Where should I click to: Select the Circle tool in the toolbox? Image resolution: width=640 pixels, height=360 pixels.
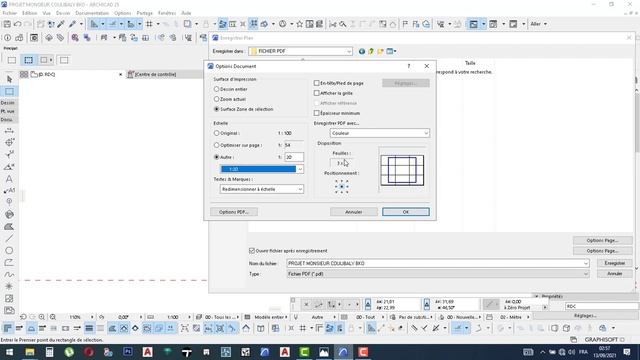coord(9,250)
